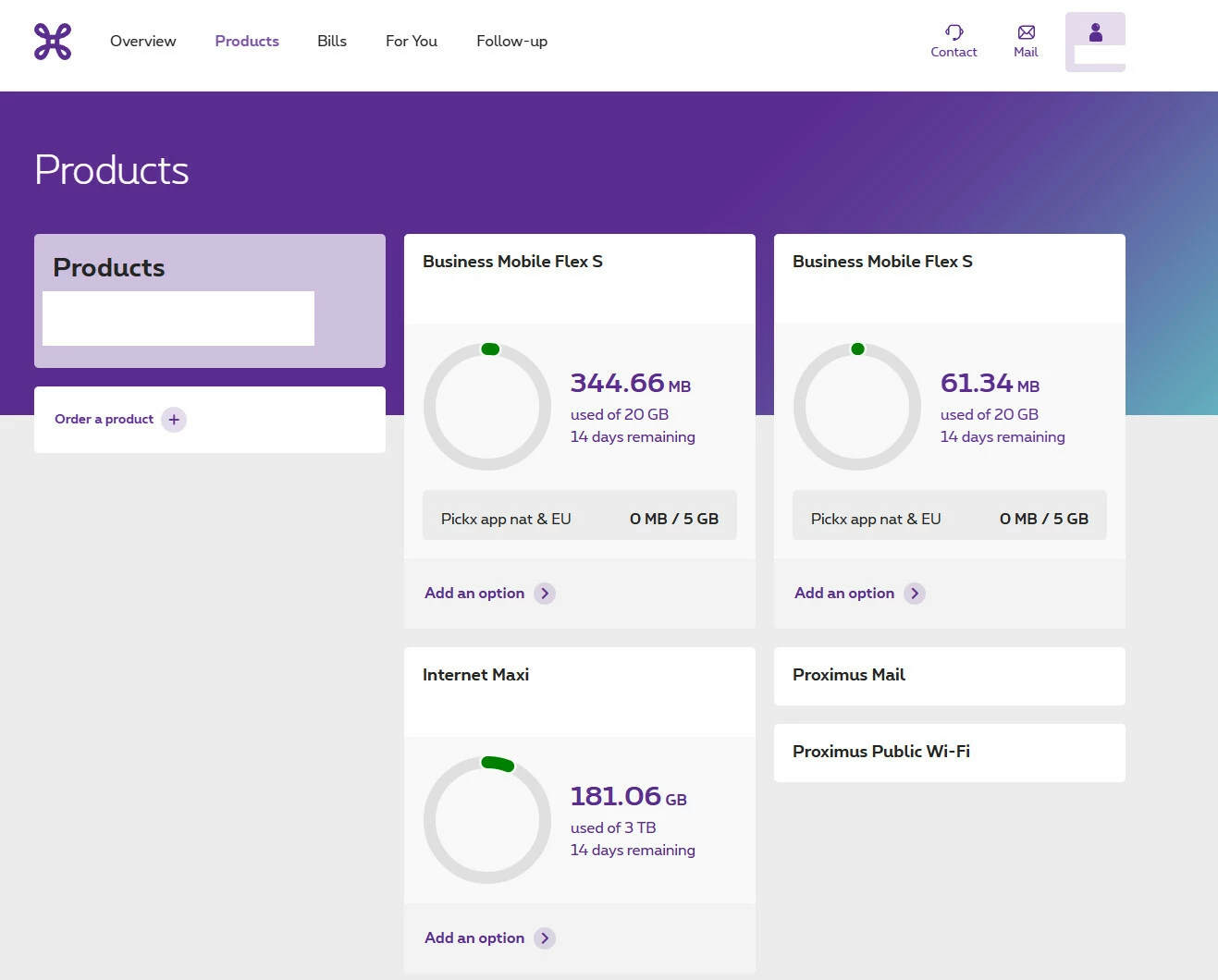Click the chevron icon under the 61.34 MB plan
Viewport: 1218px width, 980px height.
[x=915, y=594]
